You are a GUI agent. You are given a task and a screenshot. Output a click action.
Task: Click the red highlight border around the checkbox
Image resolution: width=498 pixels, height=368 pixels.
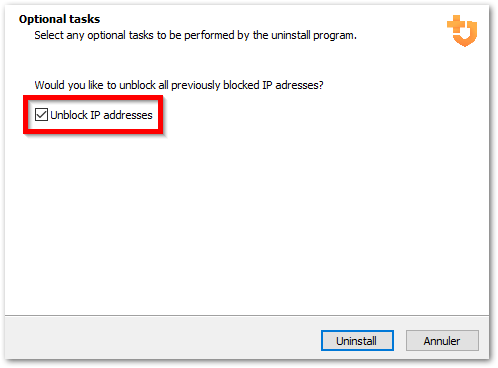pos(93,97)
